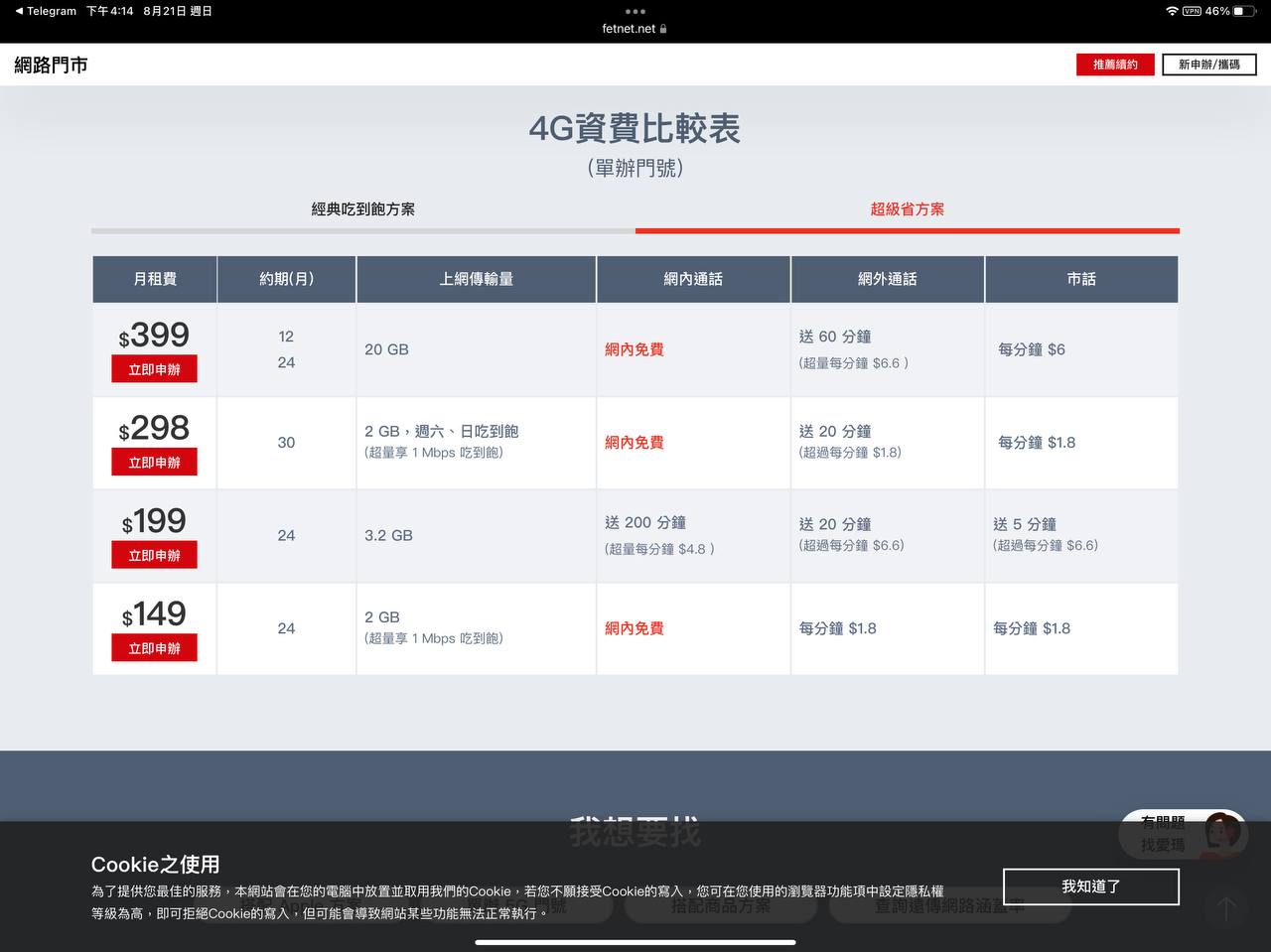1271x952 pixels.
Task: Tap the VPN indicator in status bar
Action: click(x=1192, y=11)
